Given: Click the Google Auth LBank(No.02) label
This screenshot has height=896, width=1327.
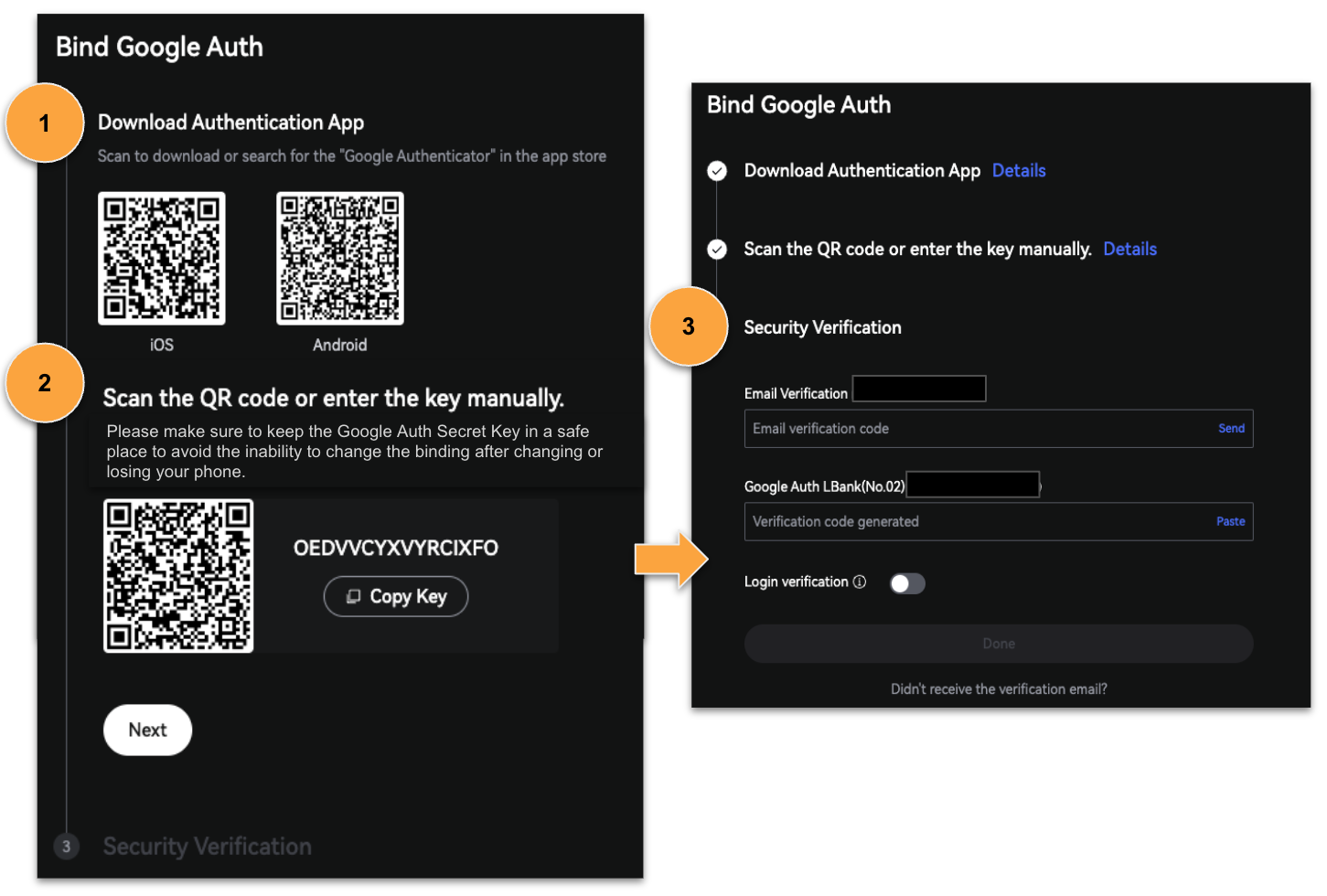Looking at the screenshot, I should tap(824, 486).
